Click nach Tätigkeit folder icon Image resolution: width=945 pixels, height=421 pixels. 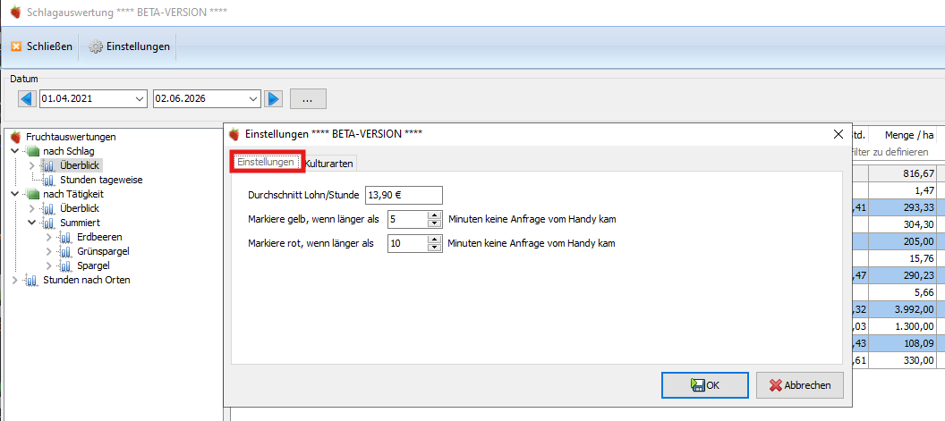32,195
